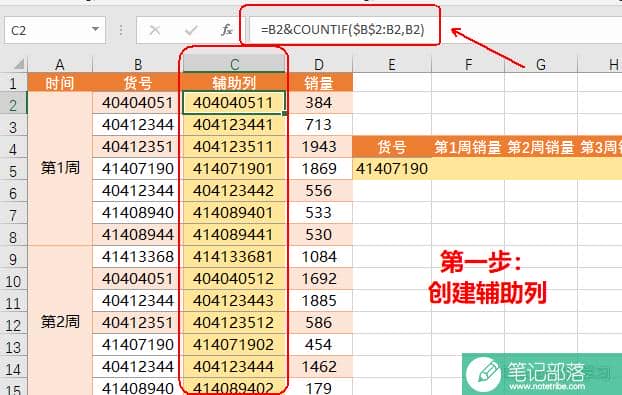Image resolution: width=622 pixels, height=395 pixels.
Task: Click sales cell 1462
Action: tap(319, 366)
